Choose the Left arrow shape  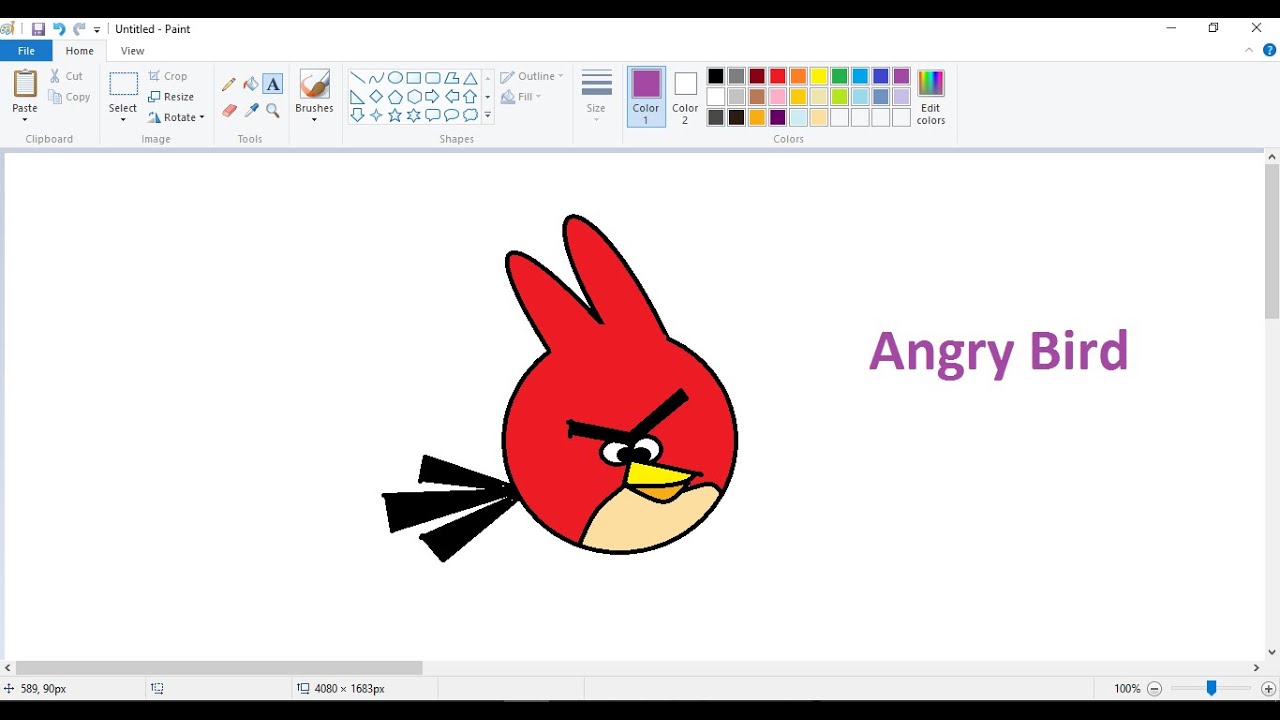click(x=452, y=97)
